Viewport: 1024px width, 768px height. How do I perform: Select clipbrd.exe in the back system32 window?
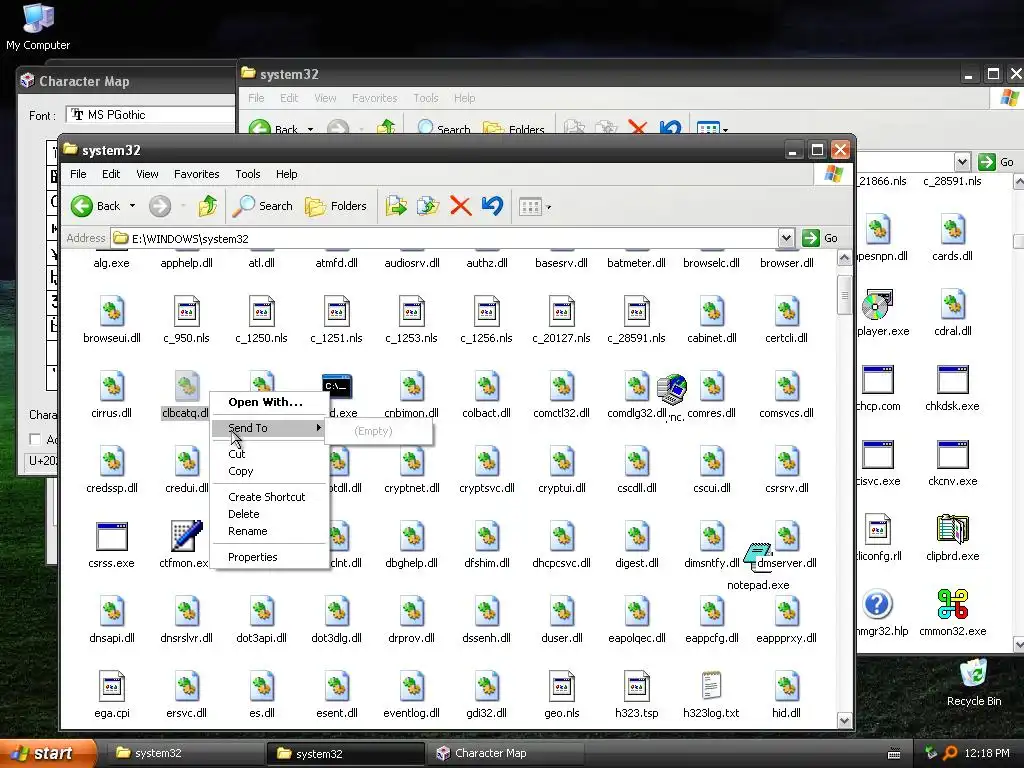[x=952, y=530]
